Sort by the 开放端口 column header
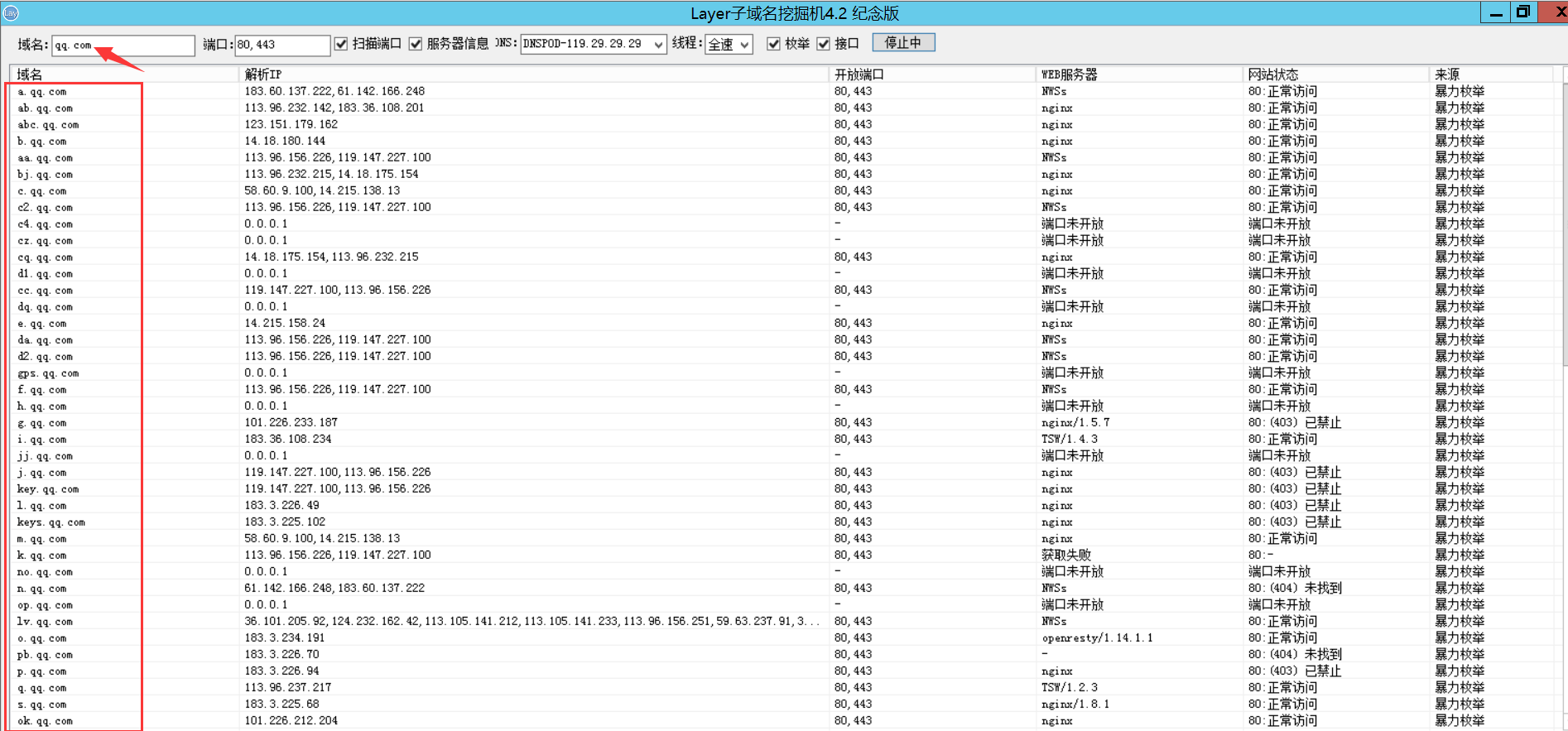The width and height of the screenshot is (1568, 731). pos(931,75)
